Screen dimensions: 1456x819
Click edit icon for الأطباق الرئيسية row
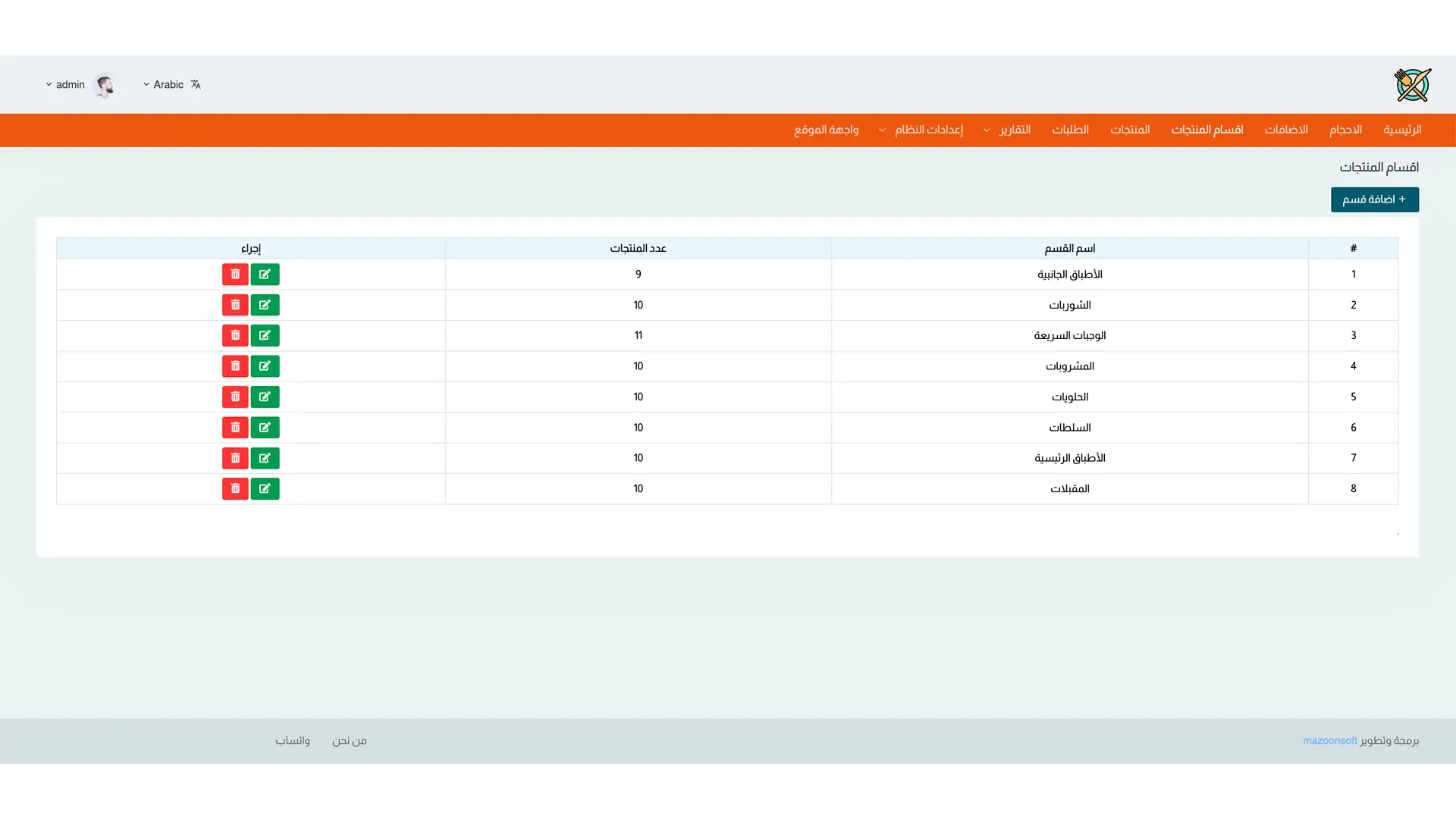pos(265,458)
